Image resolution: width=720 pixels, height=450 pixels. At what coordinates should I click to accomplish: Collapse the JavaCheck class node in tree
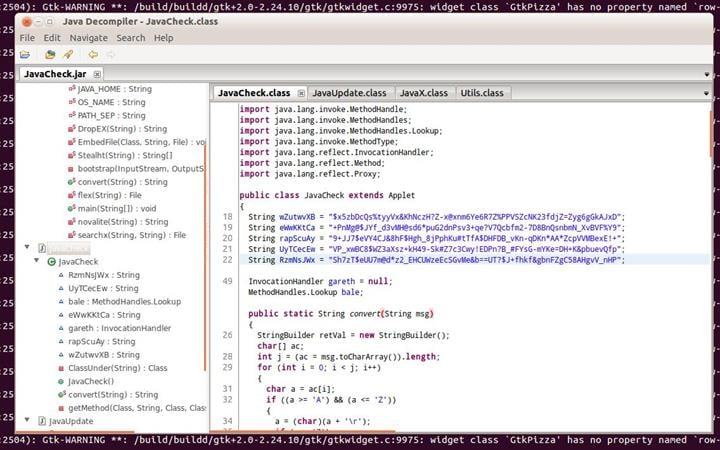[x=37, y=261]
